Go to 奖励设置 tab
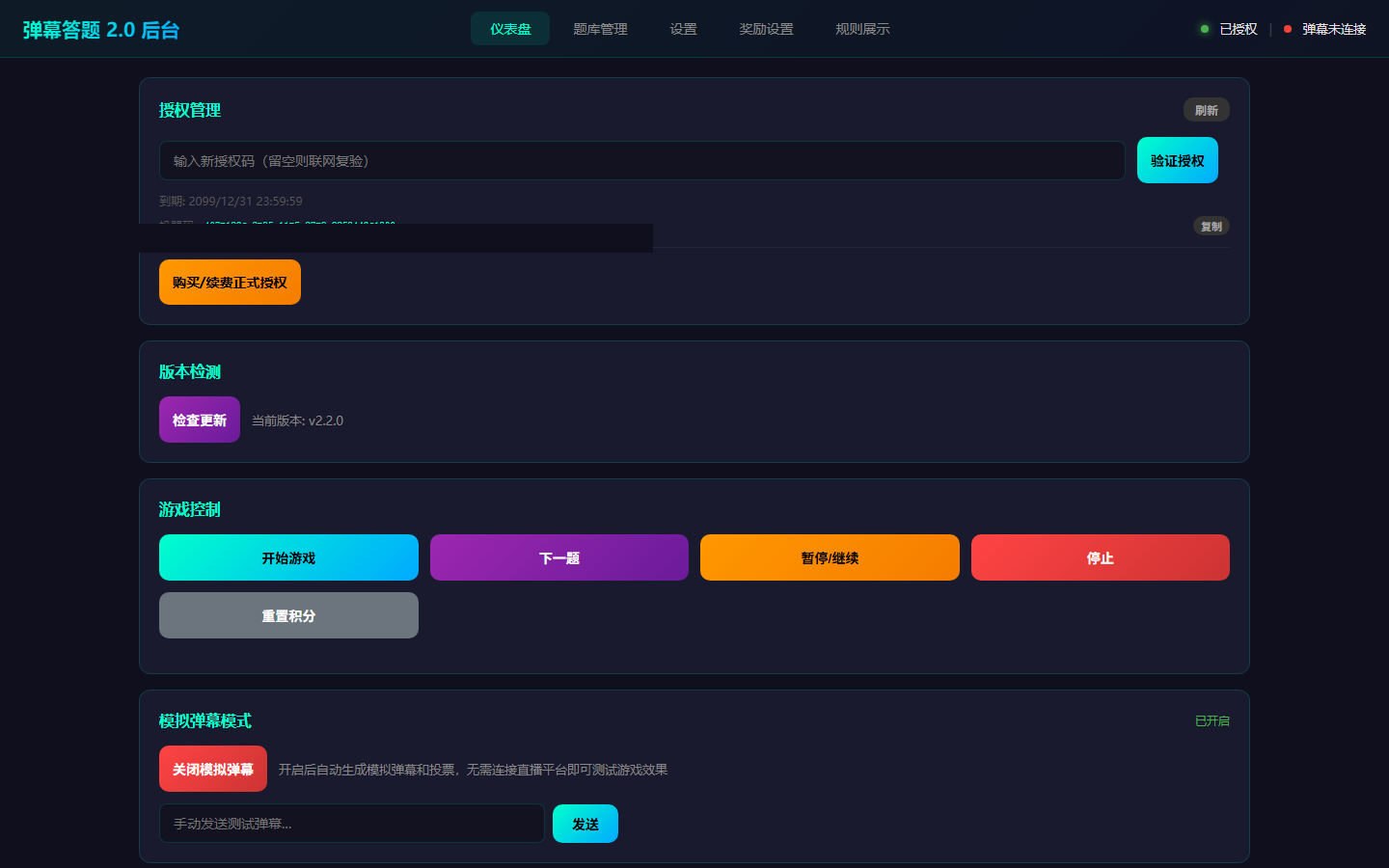Viewport: 1389px width, 868px height. [766, 29]
